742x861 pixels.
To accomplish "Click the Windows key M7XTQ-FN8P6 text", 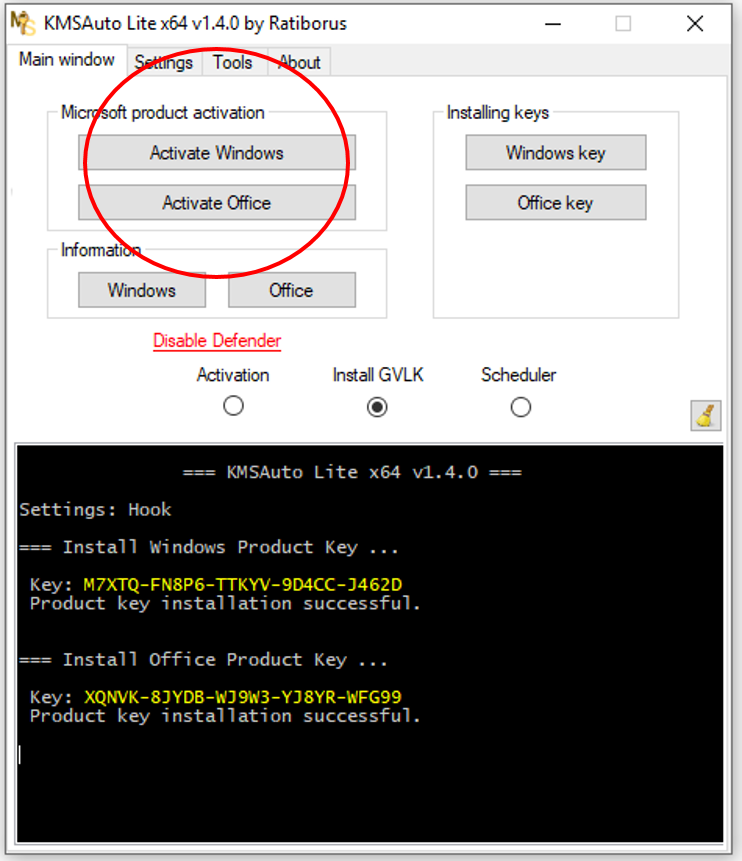I will click(x=243, y=584).
